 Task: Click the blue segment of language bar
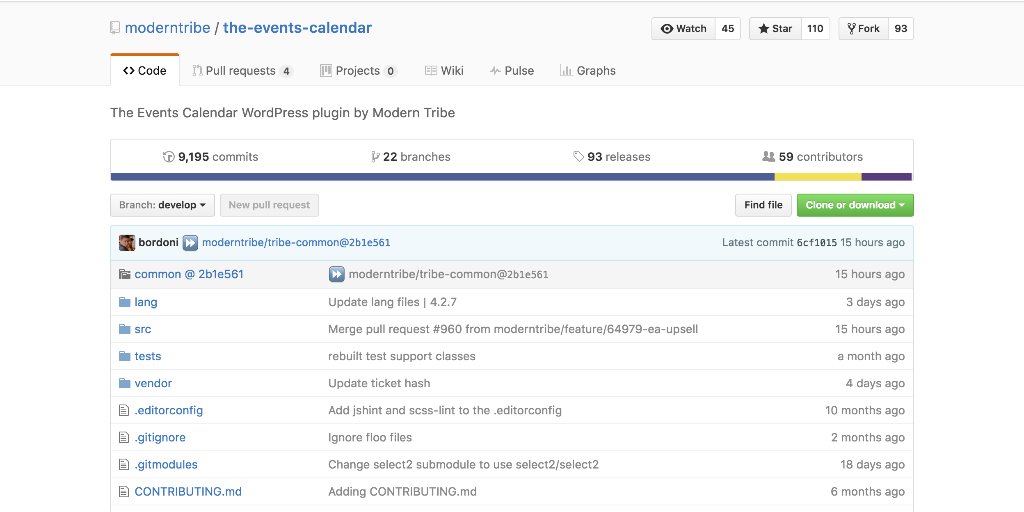coord(443,177)
